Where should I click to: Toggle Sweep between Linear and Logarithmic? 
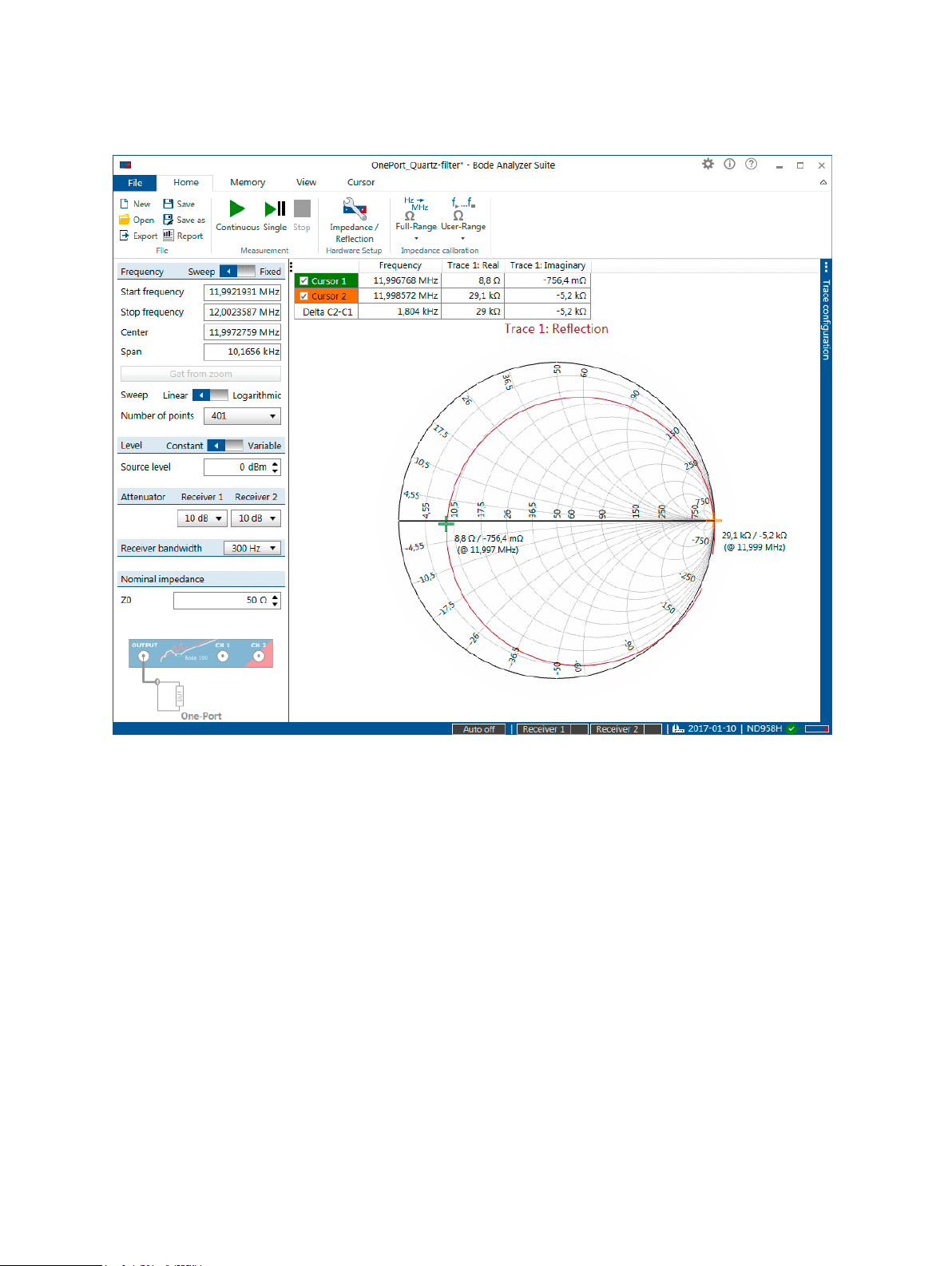click(x=210, y=395)
